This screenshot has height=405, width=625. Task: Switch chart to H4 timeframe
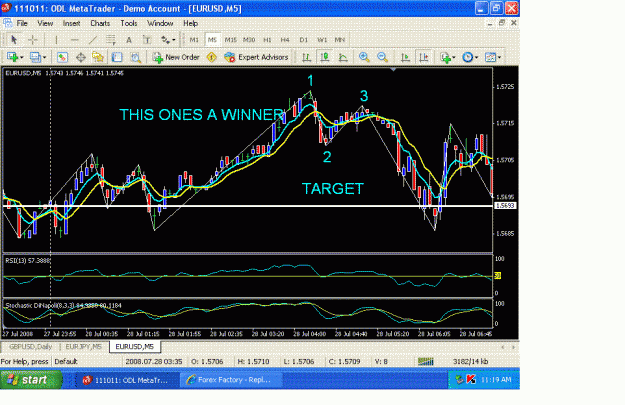(x=285, y=40)
